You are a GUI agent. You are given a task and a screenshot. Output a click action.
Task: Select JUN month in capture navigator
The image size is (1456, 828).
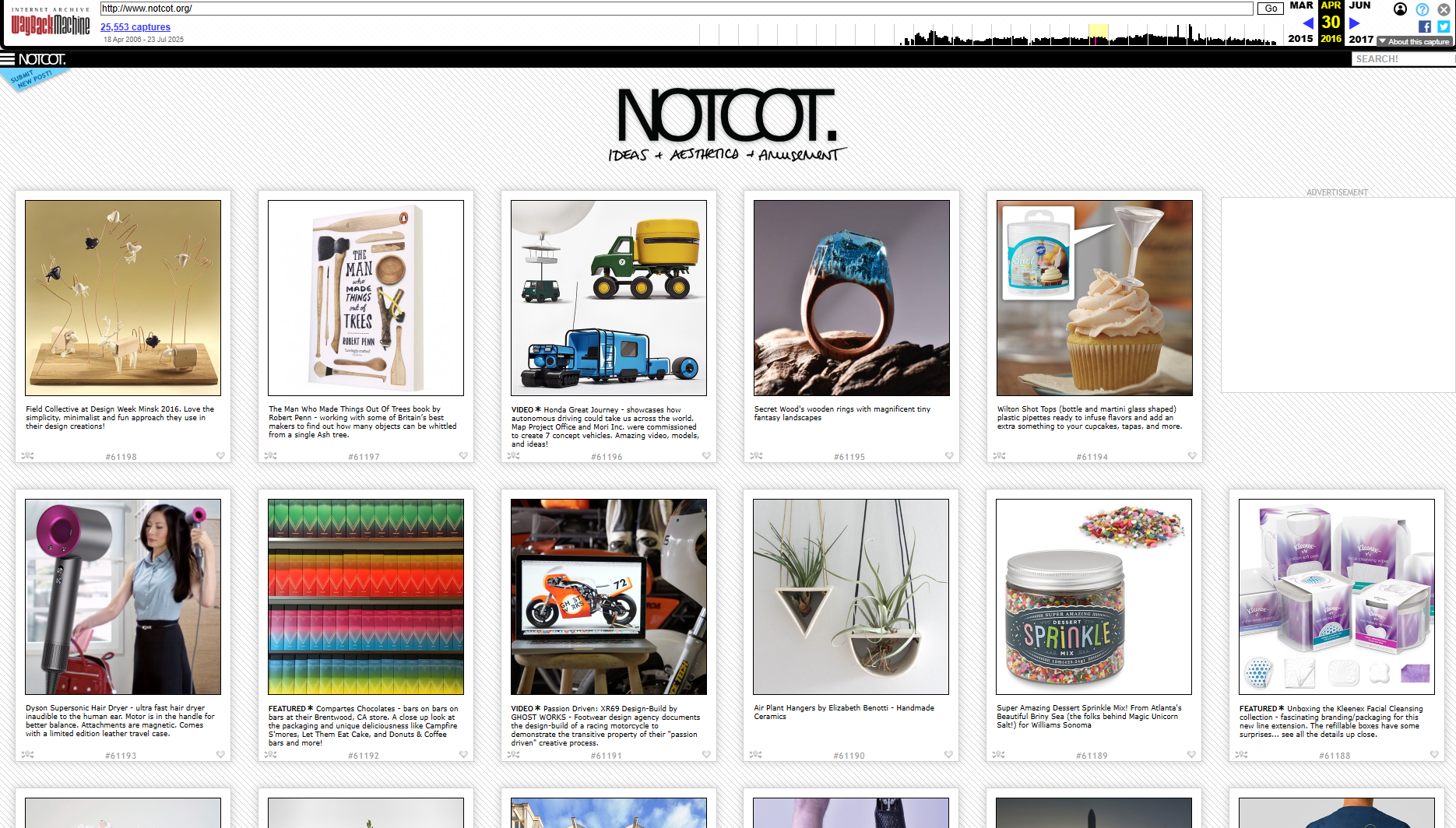pos(1359,5)
